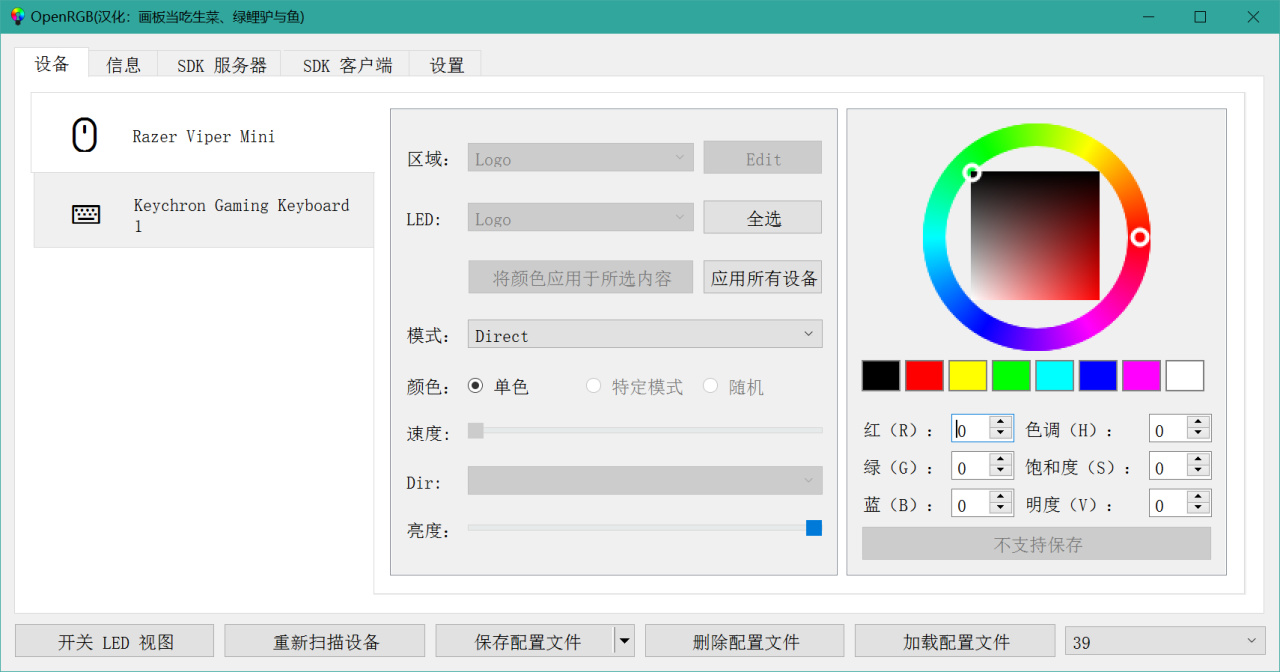The image size is (1280, 672).
Task: Click 将颜色应用于所选内容 button
Action: [581, 278]
